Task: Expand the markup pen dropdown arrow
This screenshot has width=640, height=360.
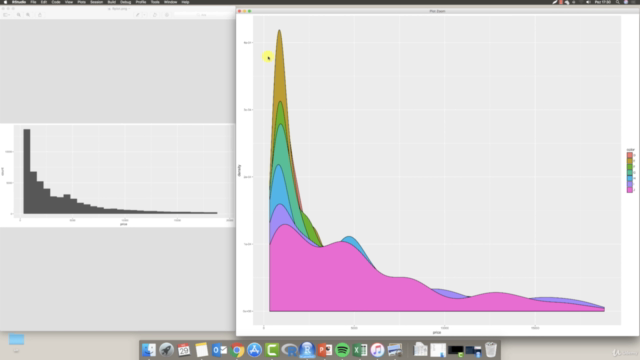Action: click(144, 15)
